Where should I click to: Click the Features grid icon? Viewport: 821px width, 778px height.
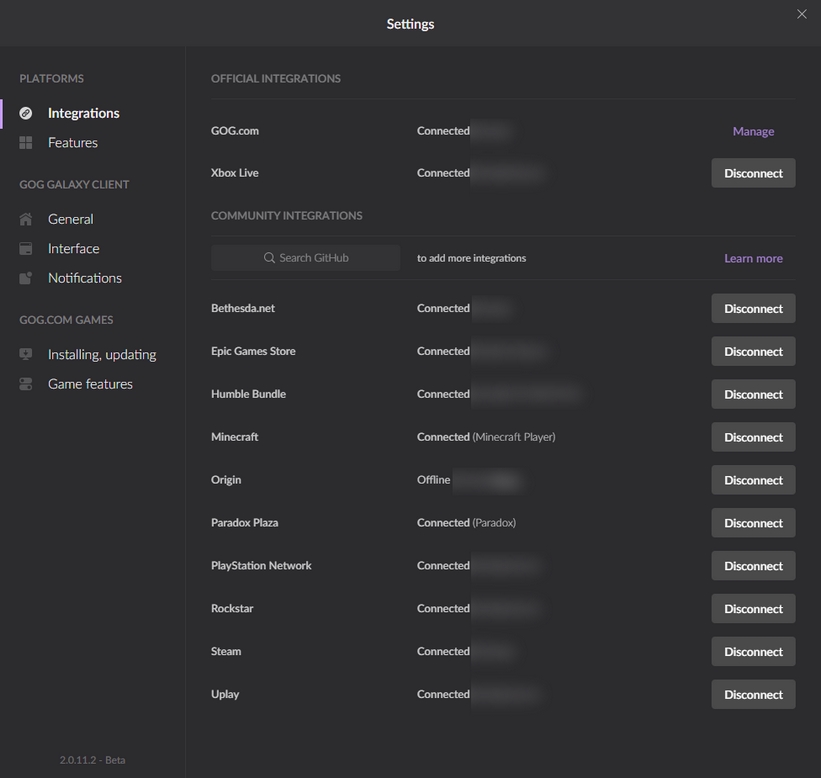click(26, 143)
